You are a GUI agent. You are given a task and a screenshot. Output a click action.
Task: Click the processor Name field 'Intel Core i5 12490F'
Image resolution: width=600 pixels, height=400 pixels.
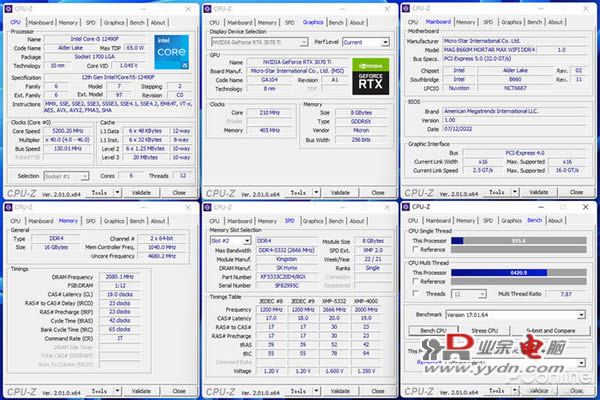pyautogui.click(x=95, y=39)
